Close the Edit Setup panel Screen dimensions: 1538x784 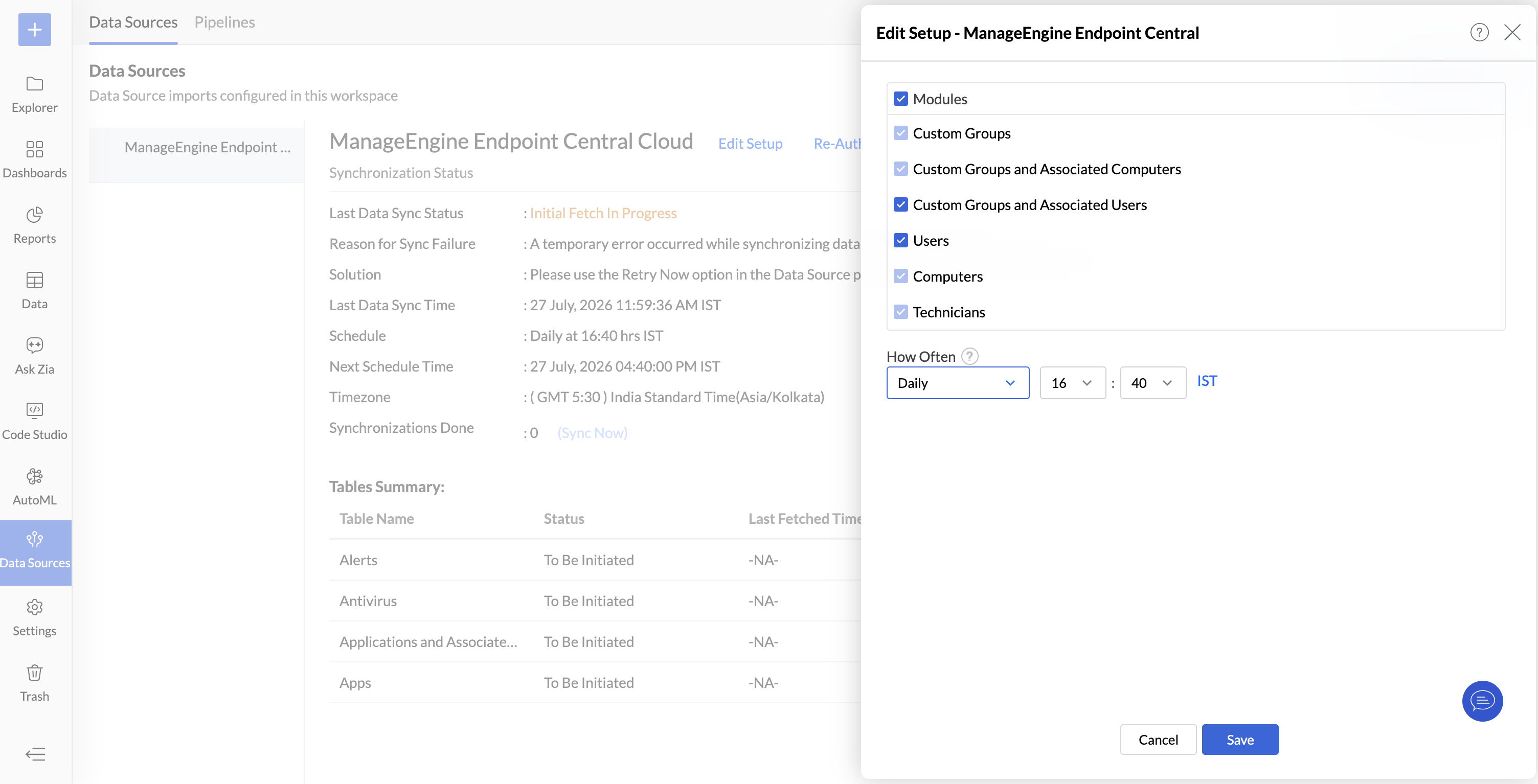click(1512, 32)
